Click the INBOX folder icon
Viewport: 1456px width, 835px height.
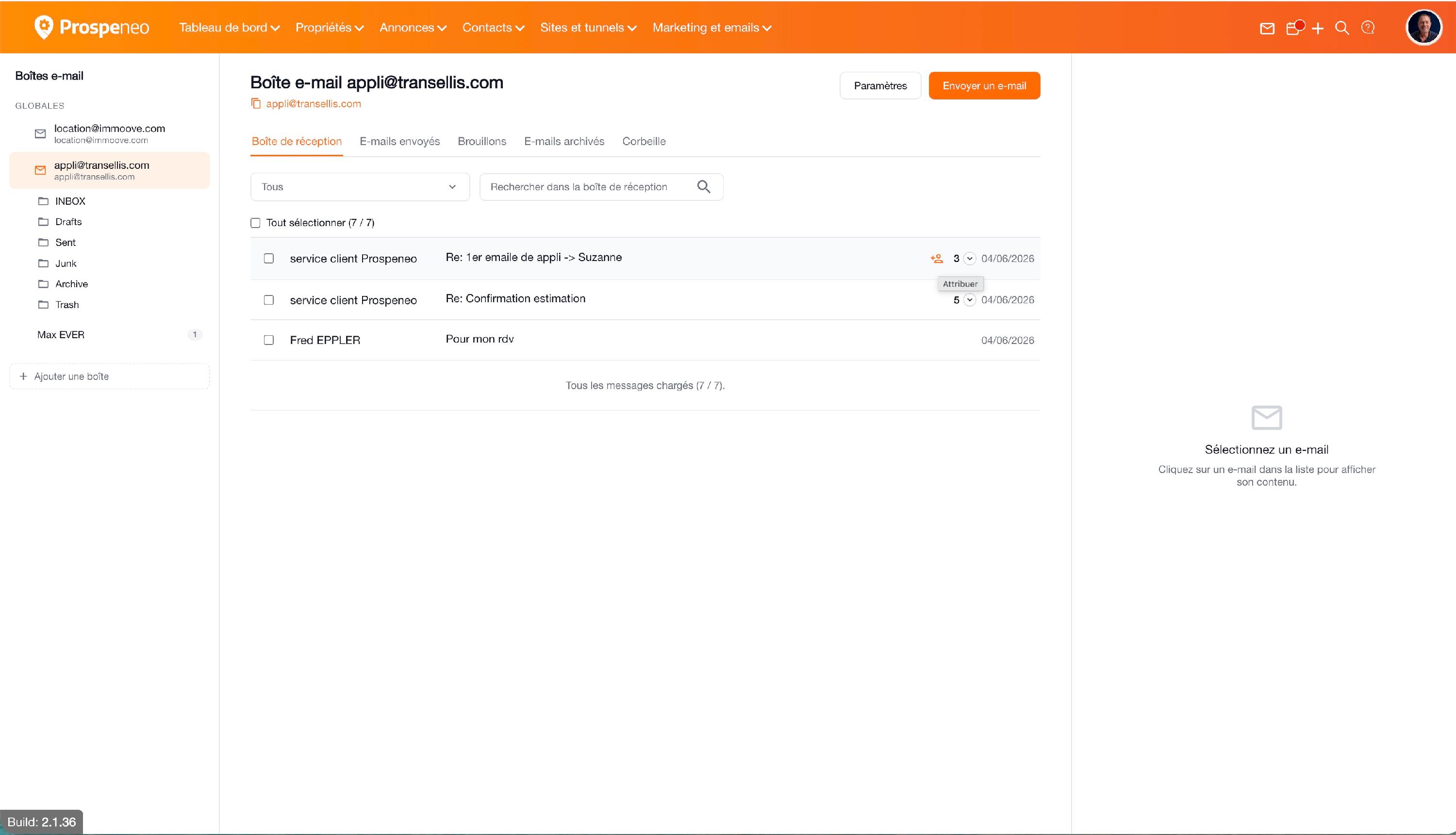tap(43, 201)
